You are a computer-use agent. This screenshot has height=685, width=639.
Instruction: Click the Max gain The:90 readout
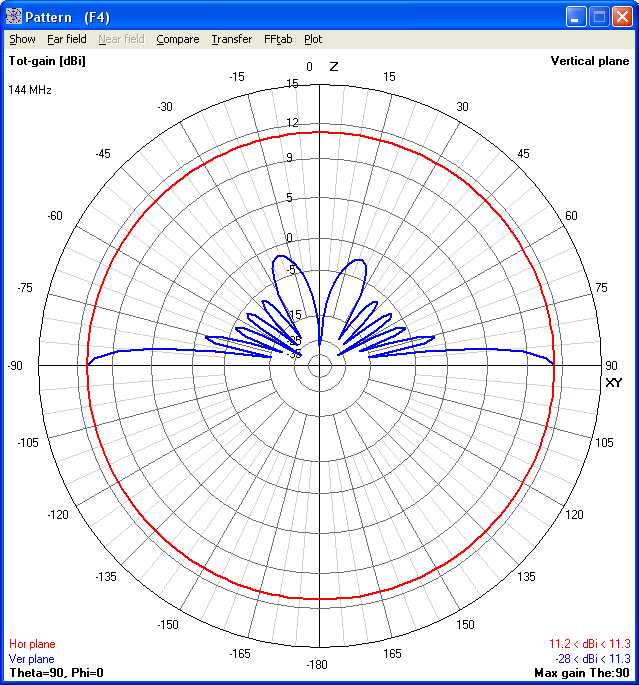581,673
